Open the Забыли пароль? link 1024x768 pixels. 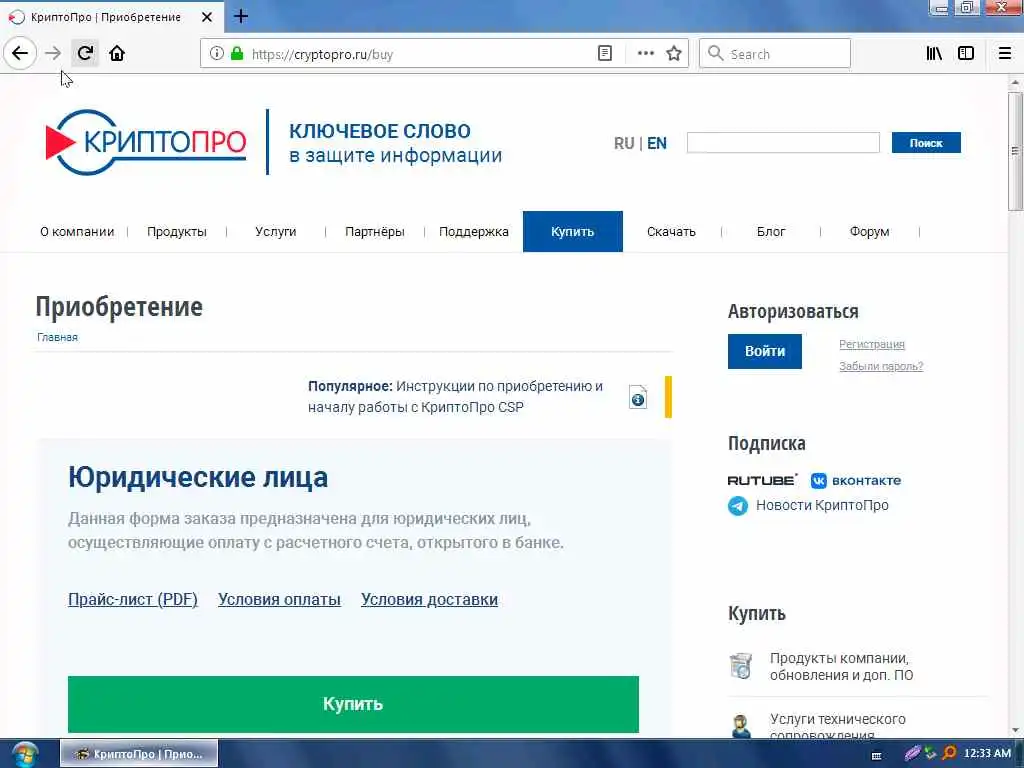[881, 366]
